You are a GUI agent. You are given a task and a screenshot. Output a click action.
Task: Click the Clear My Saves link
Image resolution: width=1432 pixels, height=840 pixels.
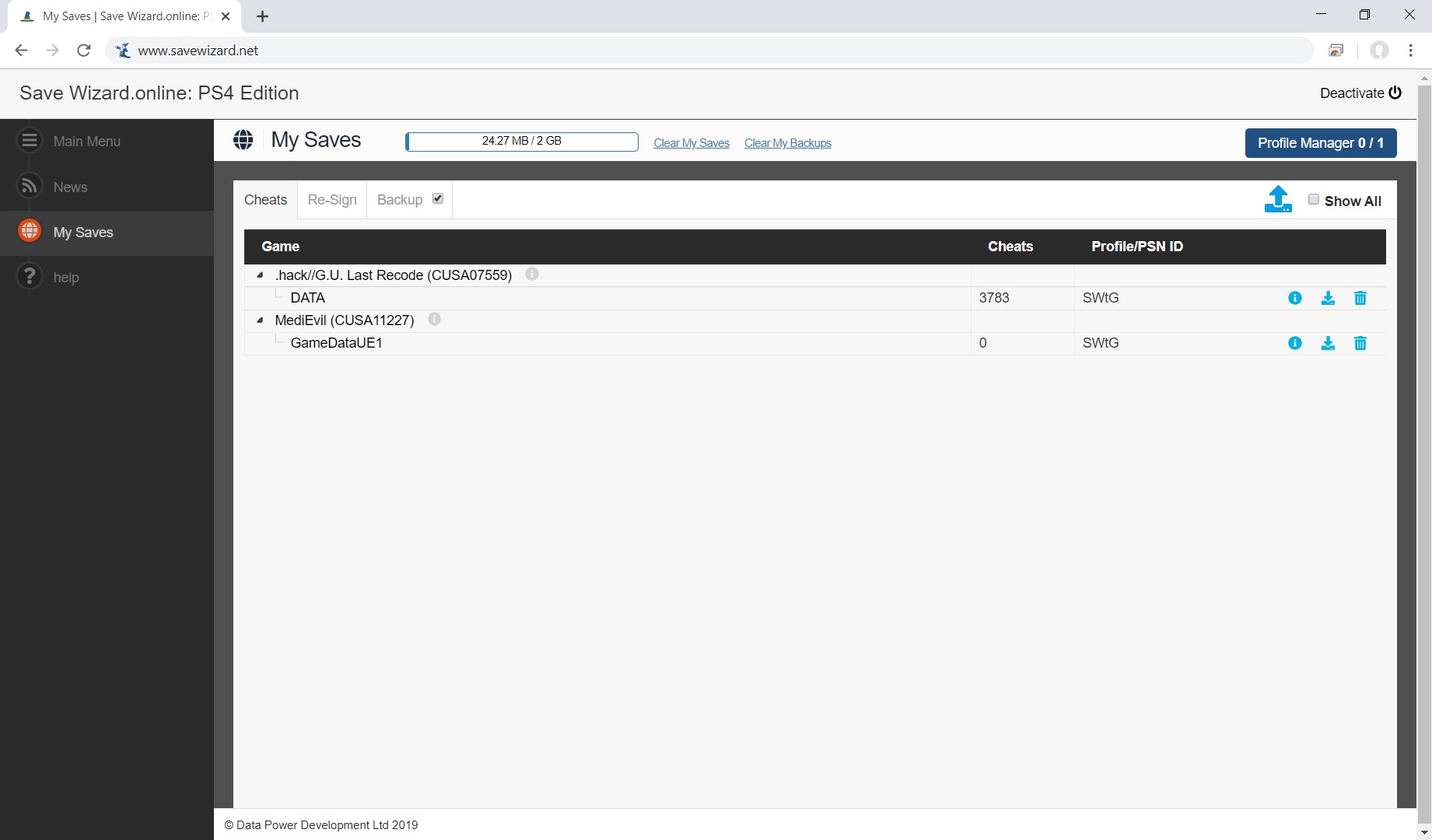click(691, 143)
